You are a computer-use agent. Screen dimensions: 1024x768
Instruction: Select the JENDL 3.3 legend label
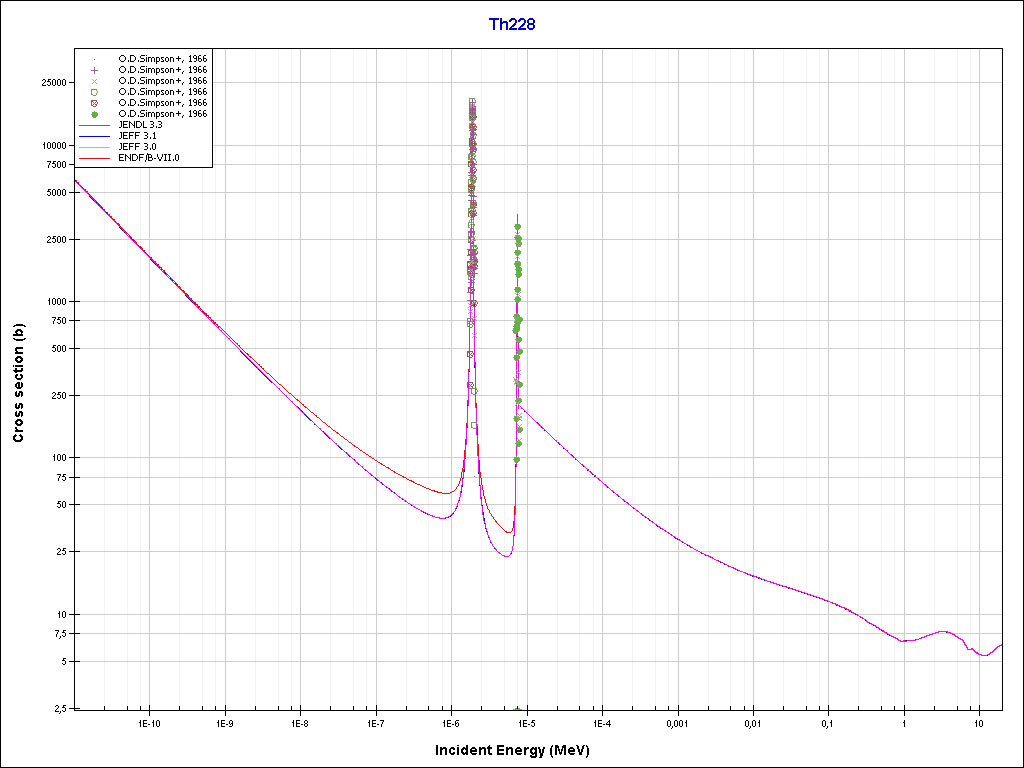140,125
